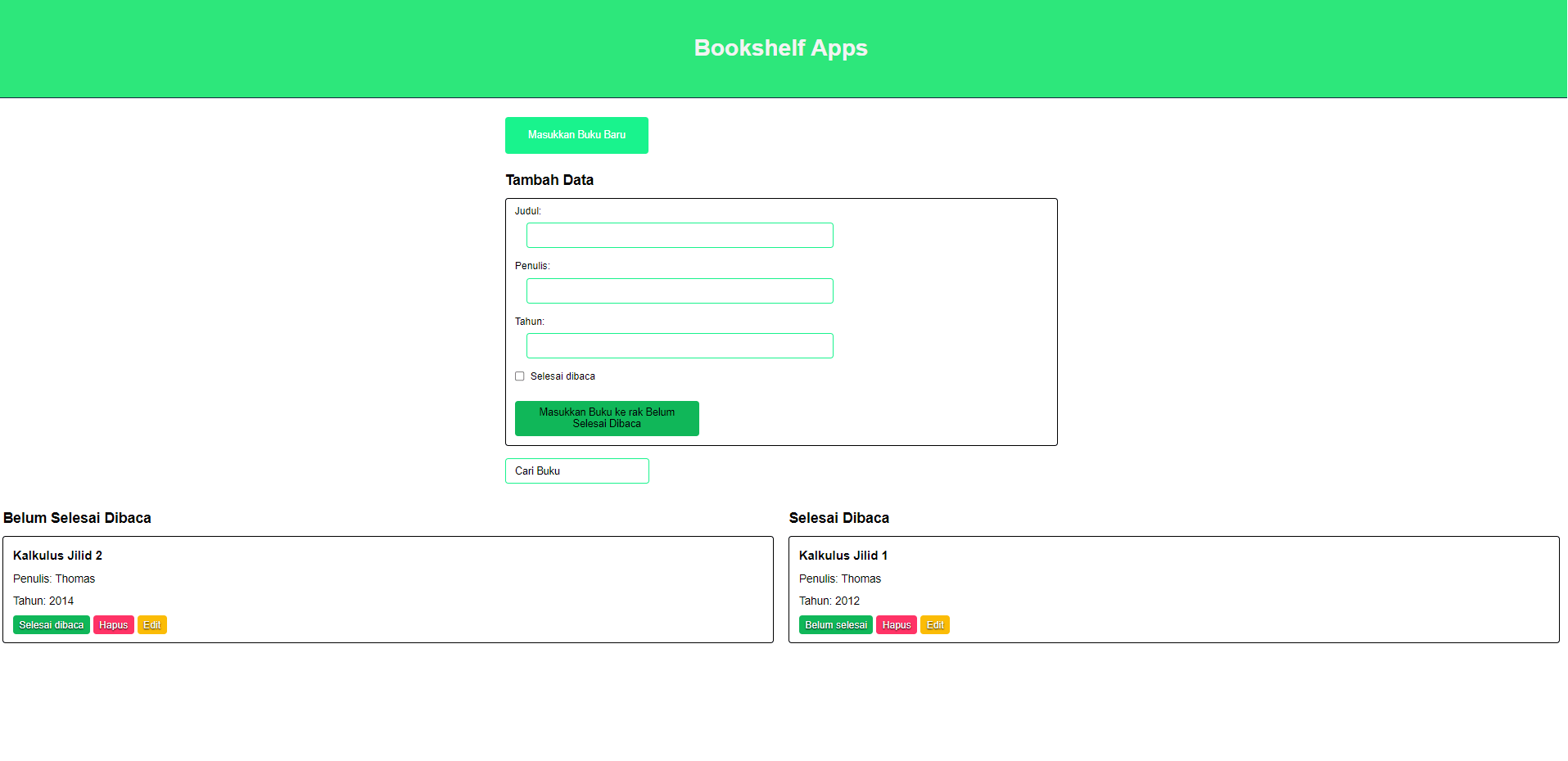Click the Bookshelf Apps header title
This screenshot has height=761, width=1568.
[x=780, y=47]
